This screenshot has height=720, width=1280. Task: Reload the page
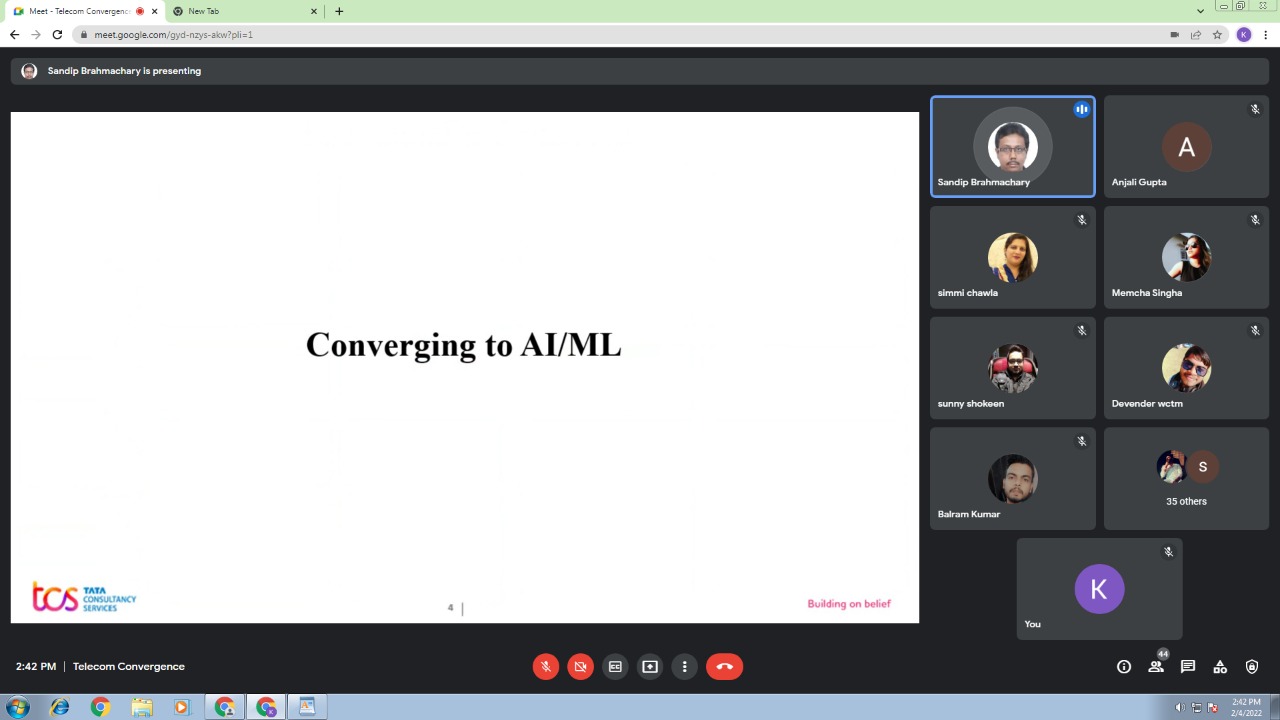(57, 34)
